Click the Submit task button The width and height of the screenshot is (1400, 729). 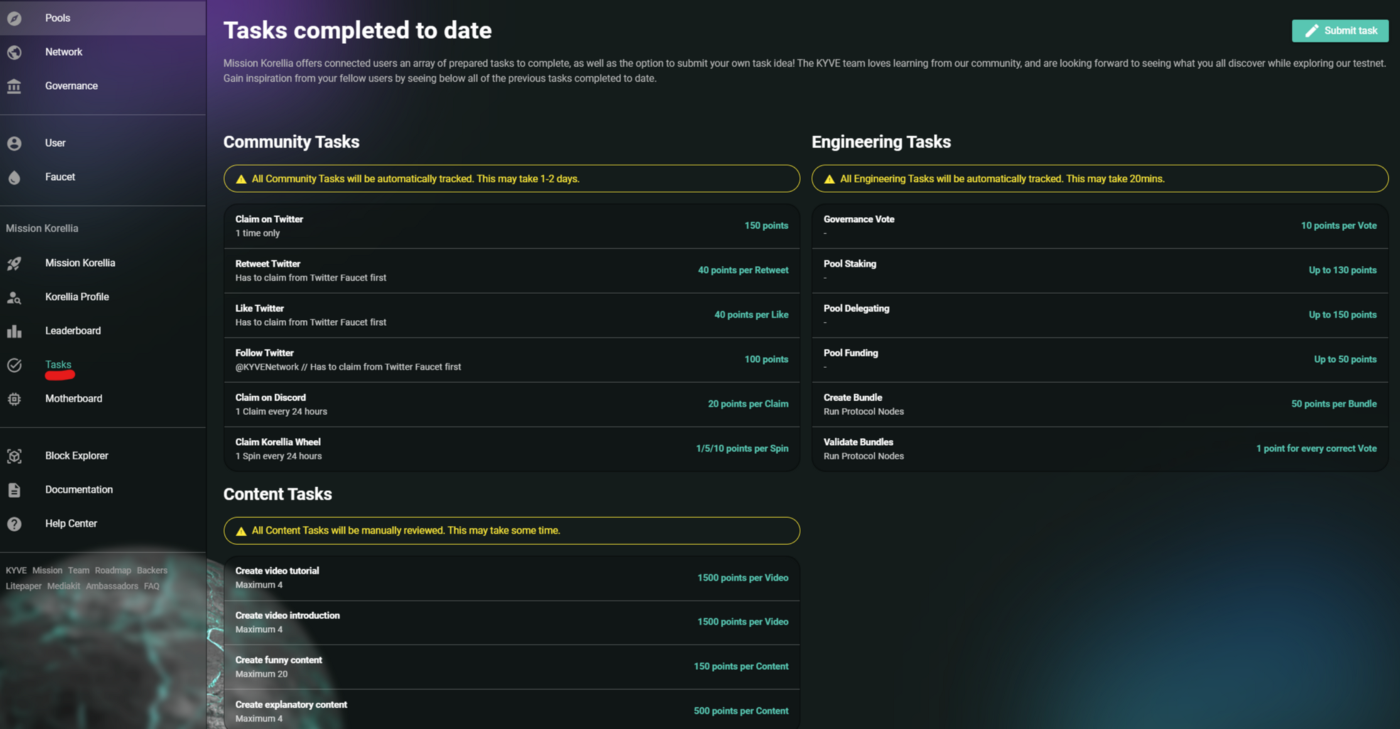pos(1340,31)
